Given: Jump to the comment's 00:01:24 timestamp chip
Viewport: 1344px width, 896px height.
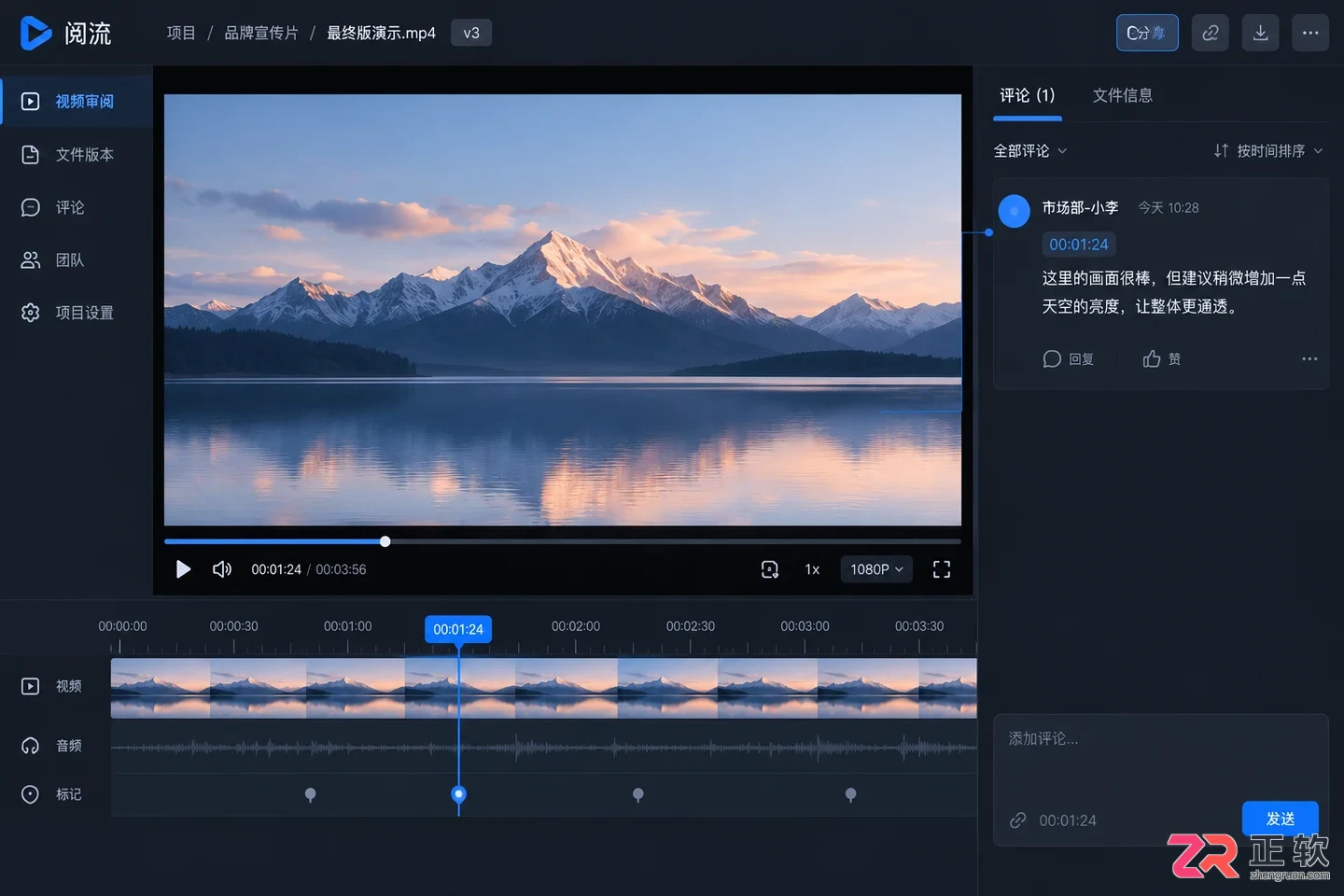Looking at the screenshot, I should click(x=1079, y=245).
